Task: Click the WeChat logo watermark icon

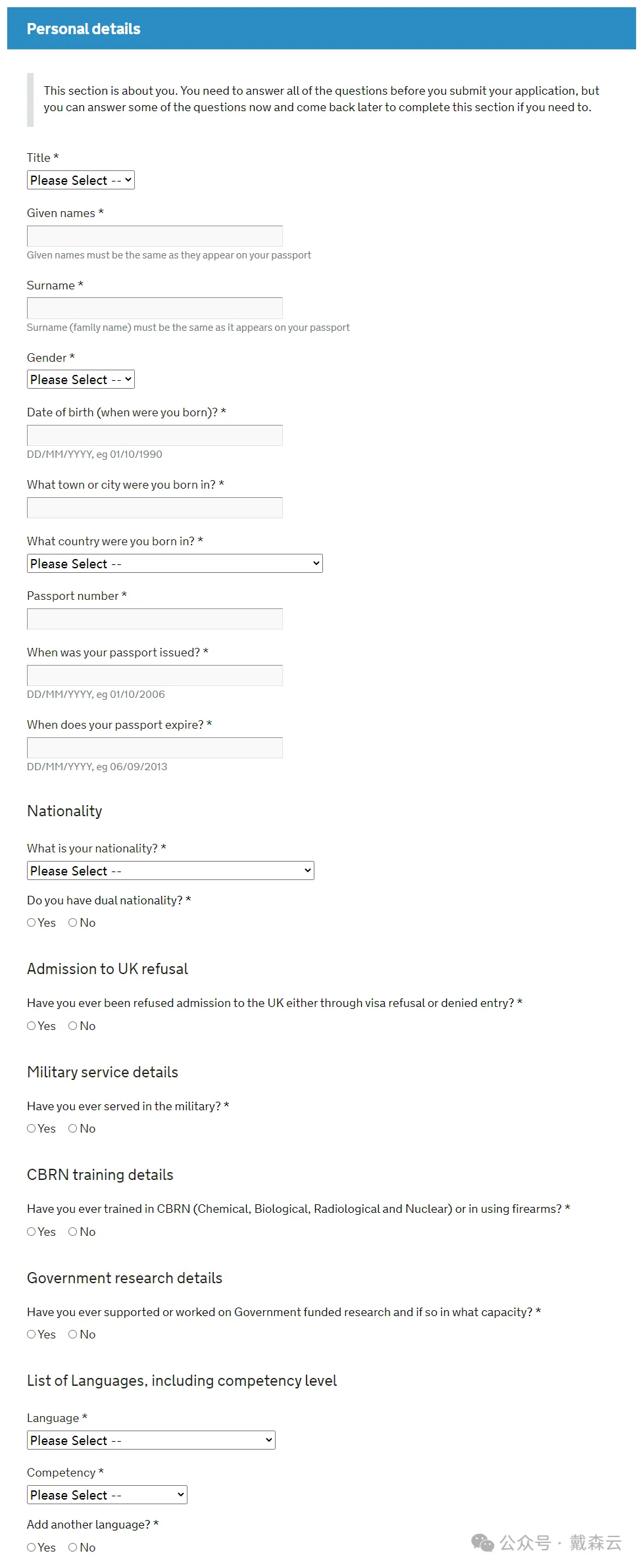Action: click(483, 1543)
